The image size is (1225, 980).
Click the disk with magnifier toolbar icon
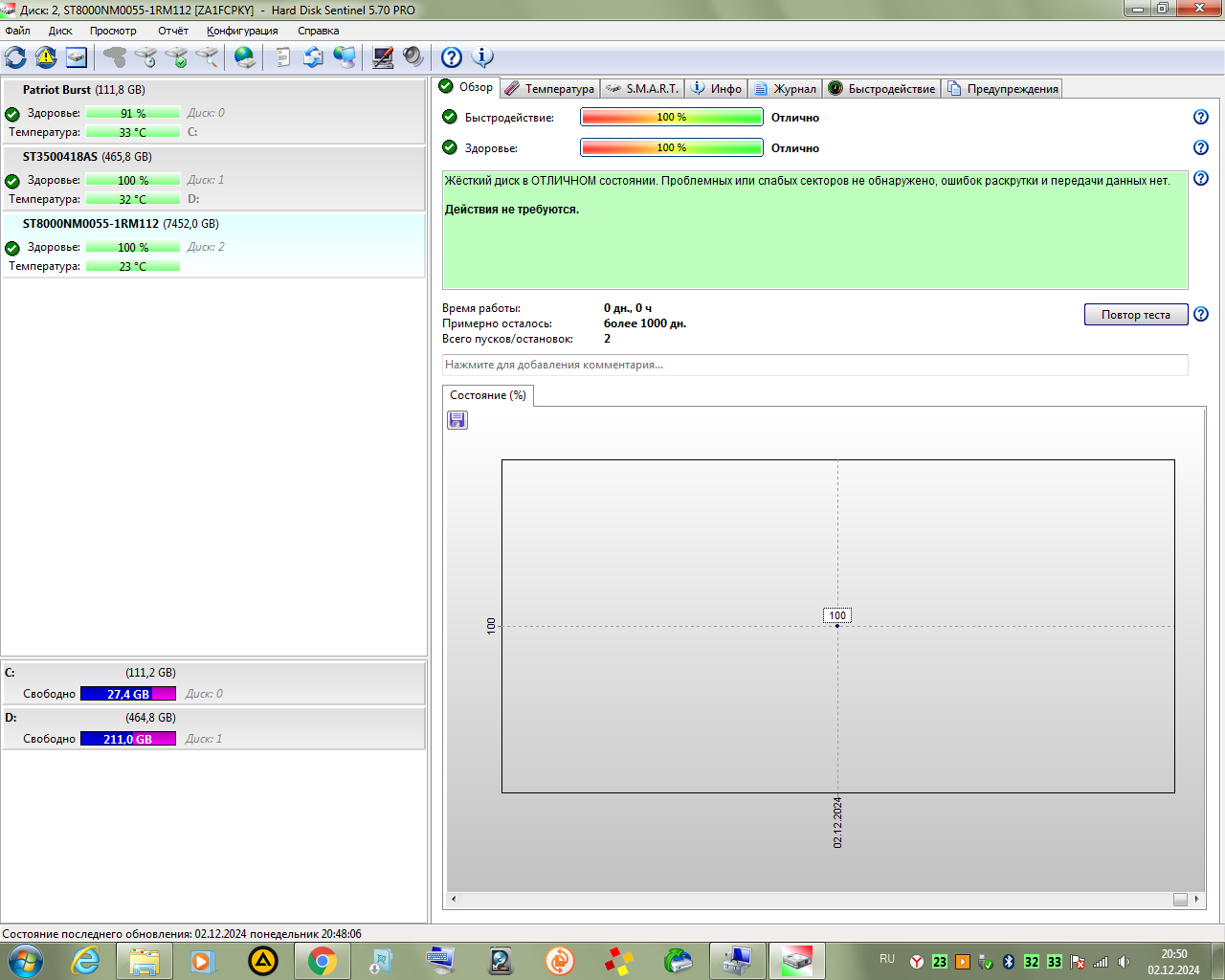click(x=207, y=57)
